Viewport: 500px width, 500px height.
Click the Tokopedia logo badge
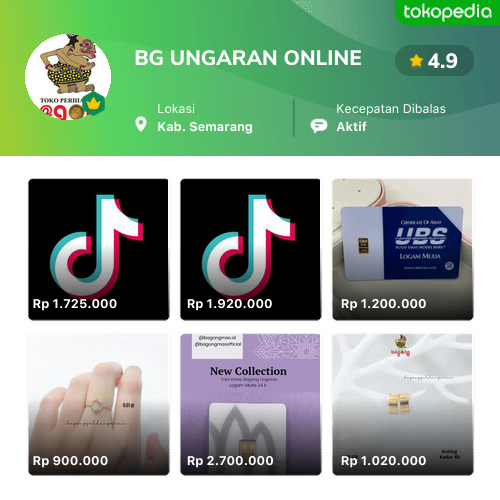click(x=447, y=12)
